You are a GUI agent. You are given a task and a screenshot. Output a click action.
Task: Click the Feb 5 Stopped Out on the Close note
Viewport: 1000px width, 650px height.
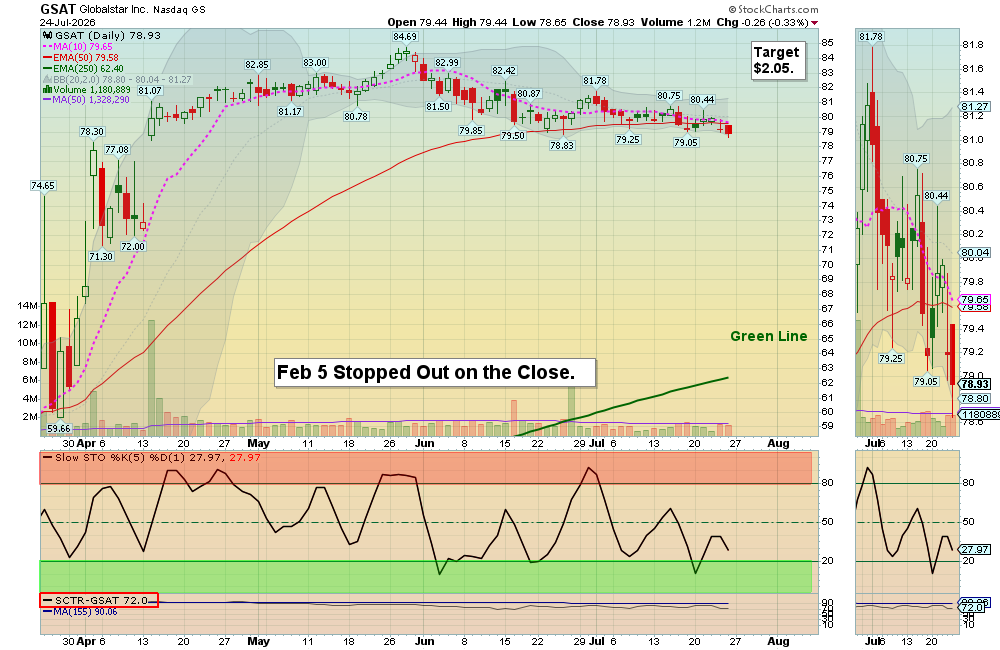click(x=436, y=373)
